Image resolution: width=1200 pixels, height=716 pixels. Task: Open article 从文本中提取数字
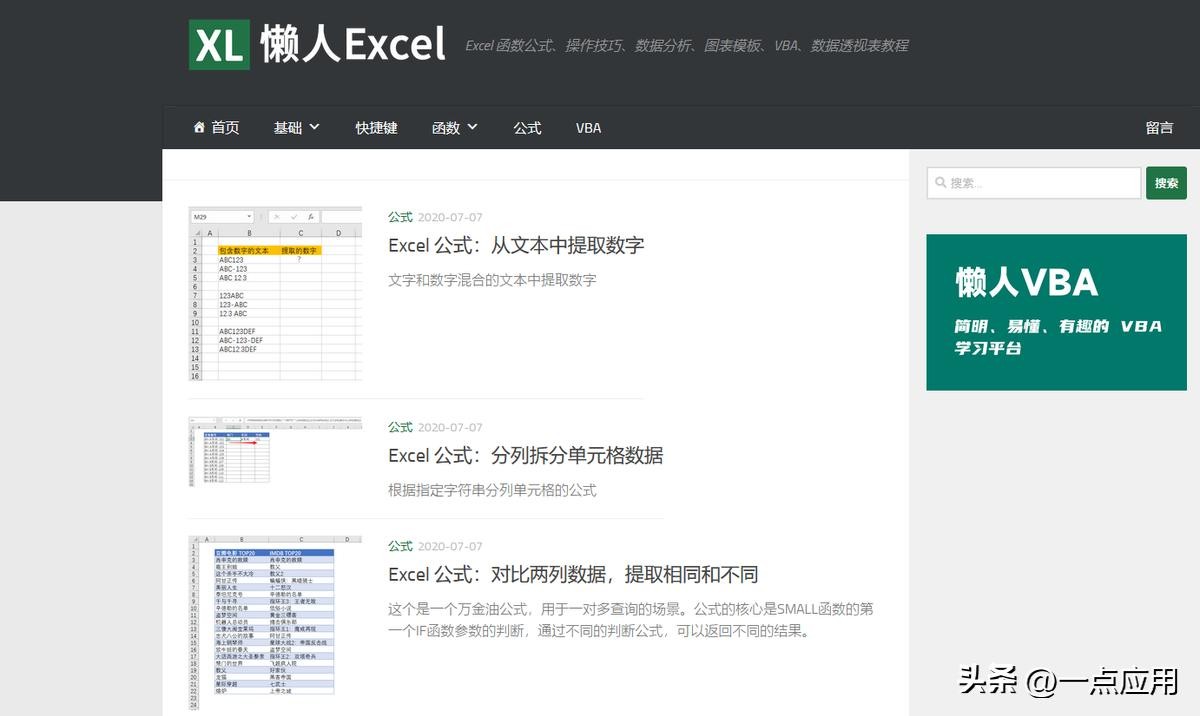(x=516, y=245)
